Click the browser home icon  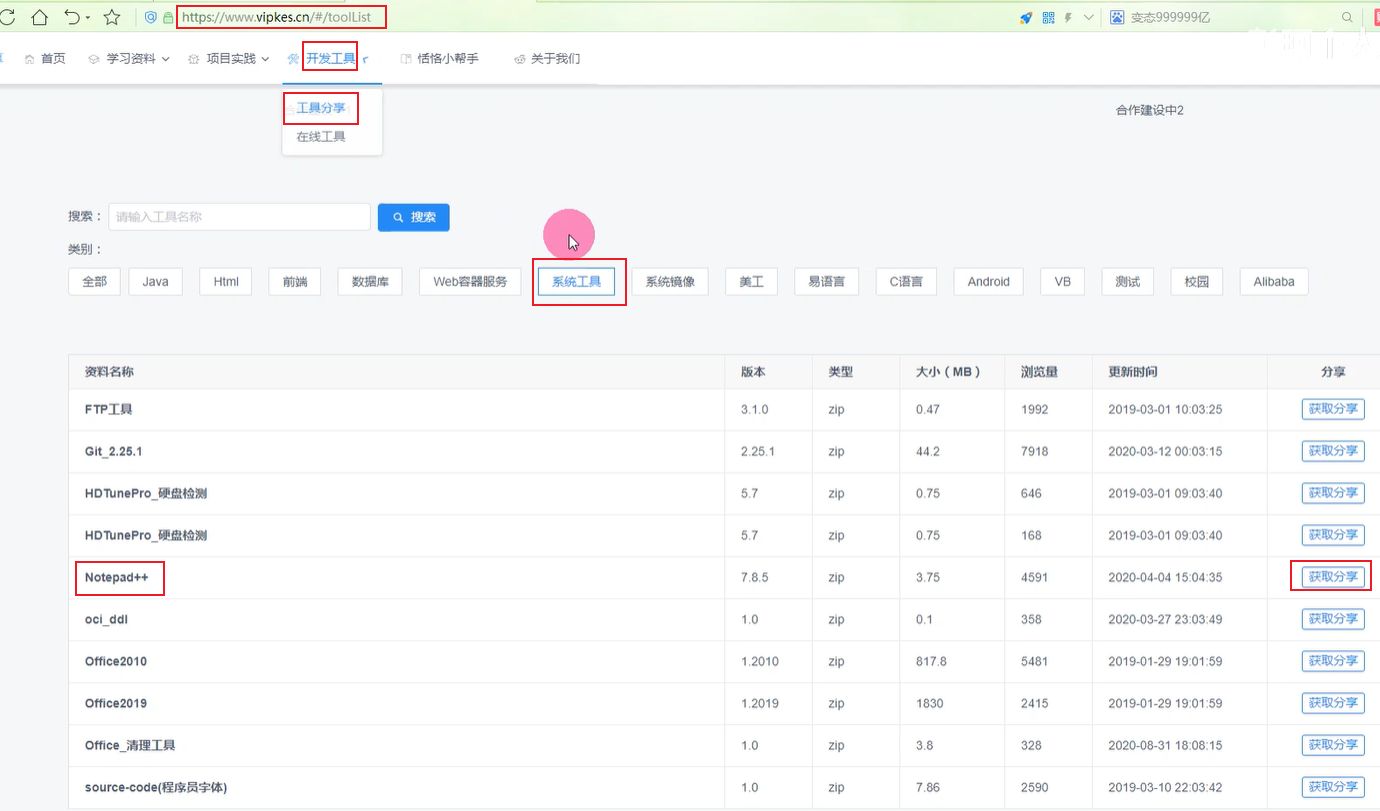click(40, 17)
